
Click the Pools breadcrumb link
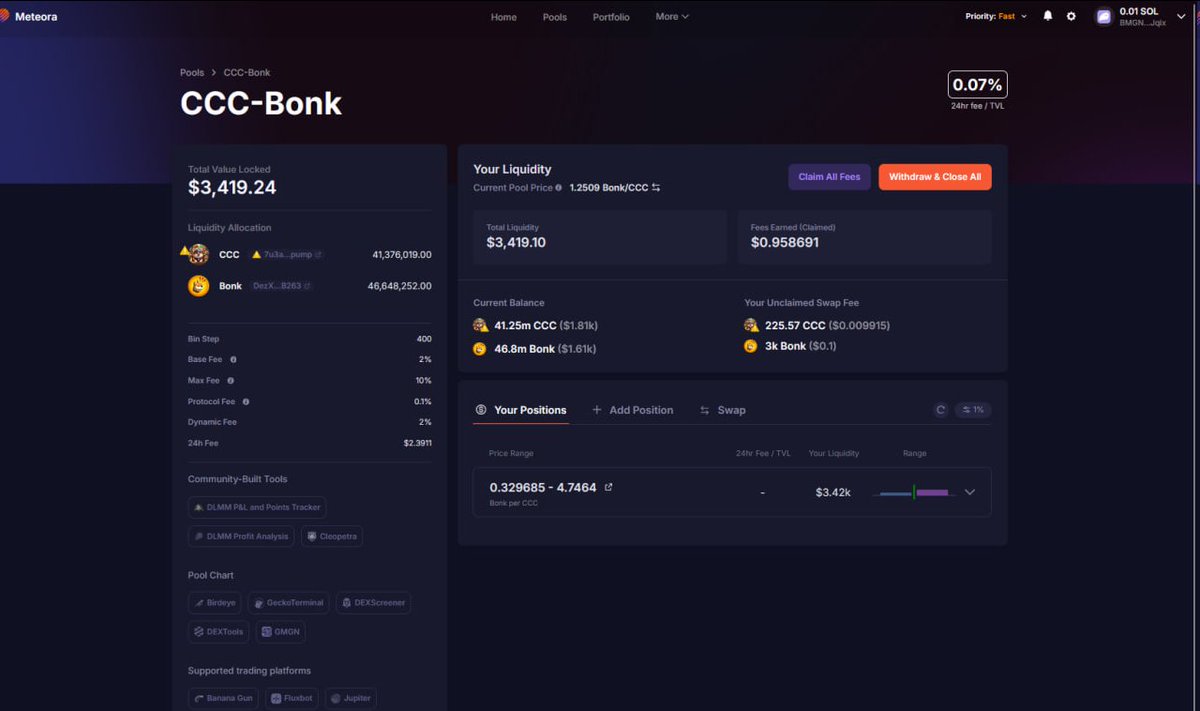coord(192,73)
